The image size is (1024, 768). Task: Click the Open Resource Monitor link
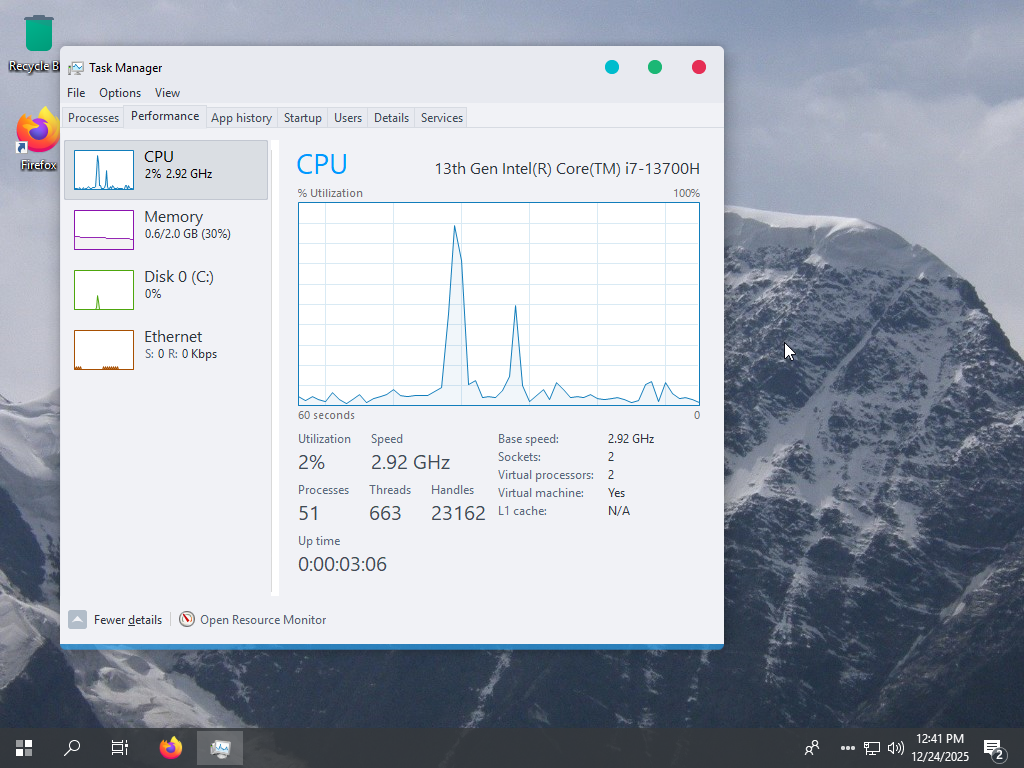pos(263,620)
